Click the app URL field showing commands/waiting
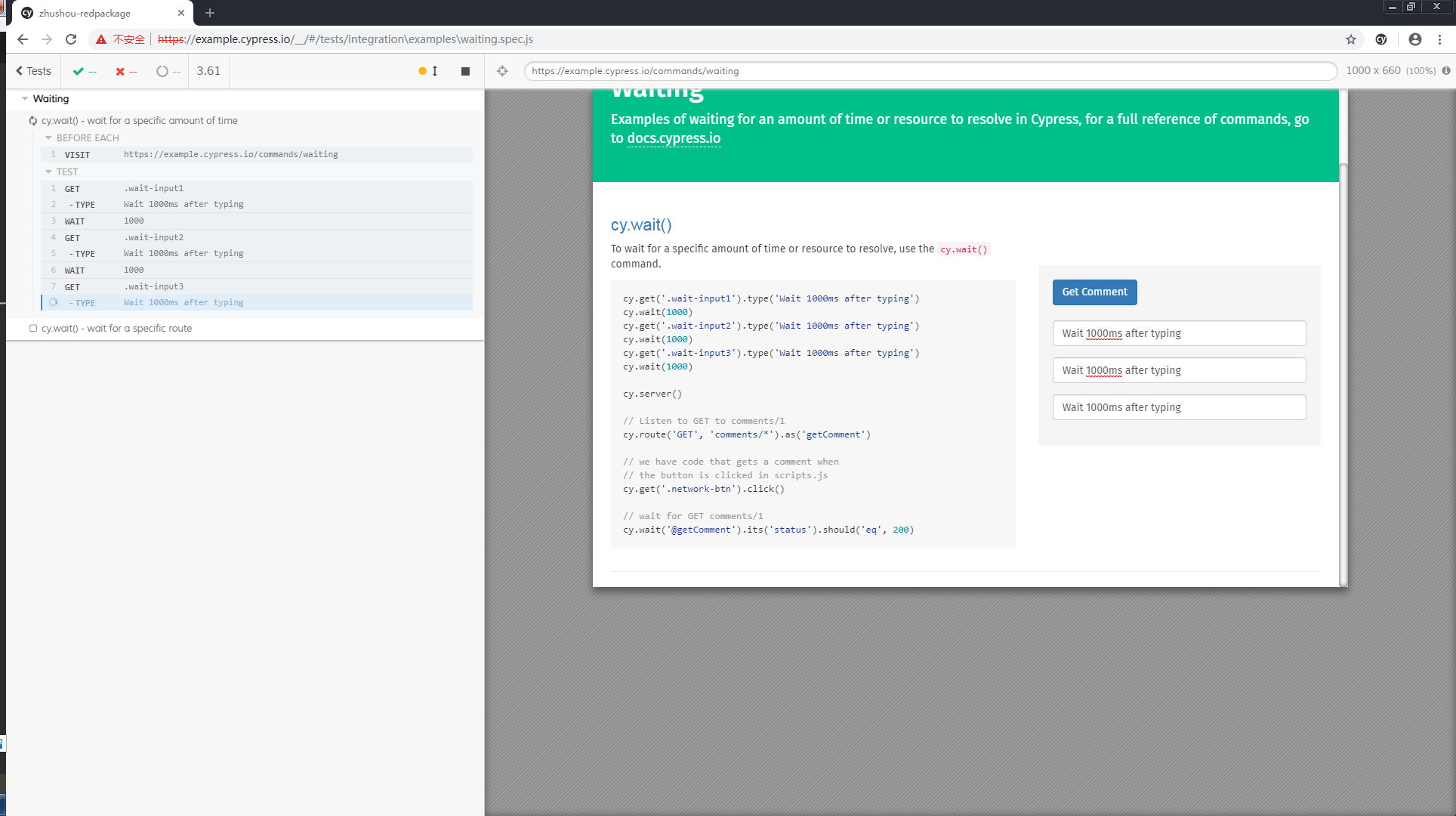1456x816 pixels. (x=930, y=71)
